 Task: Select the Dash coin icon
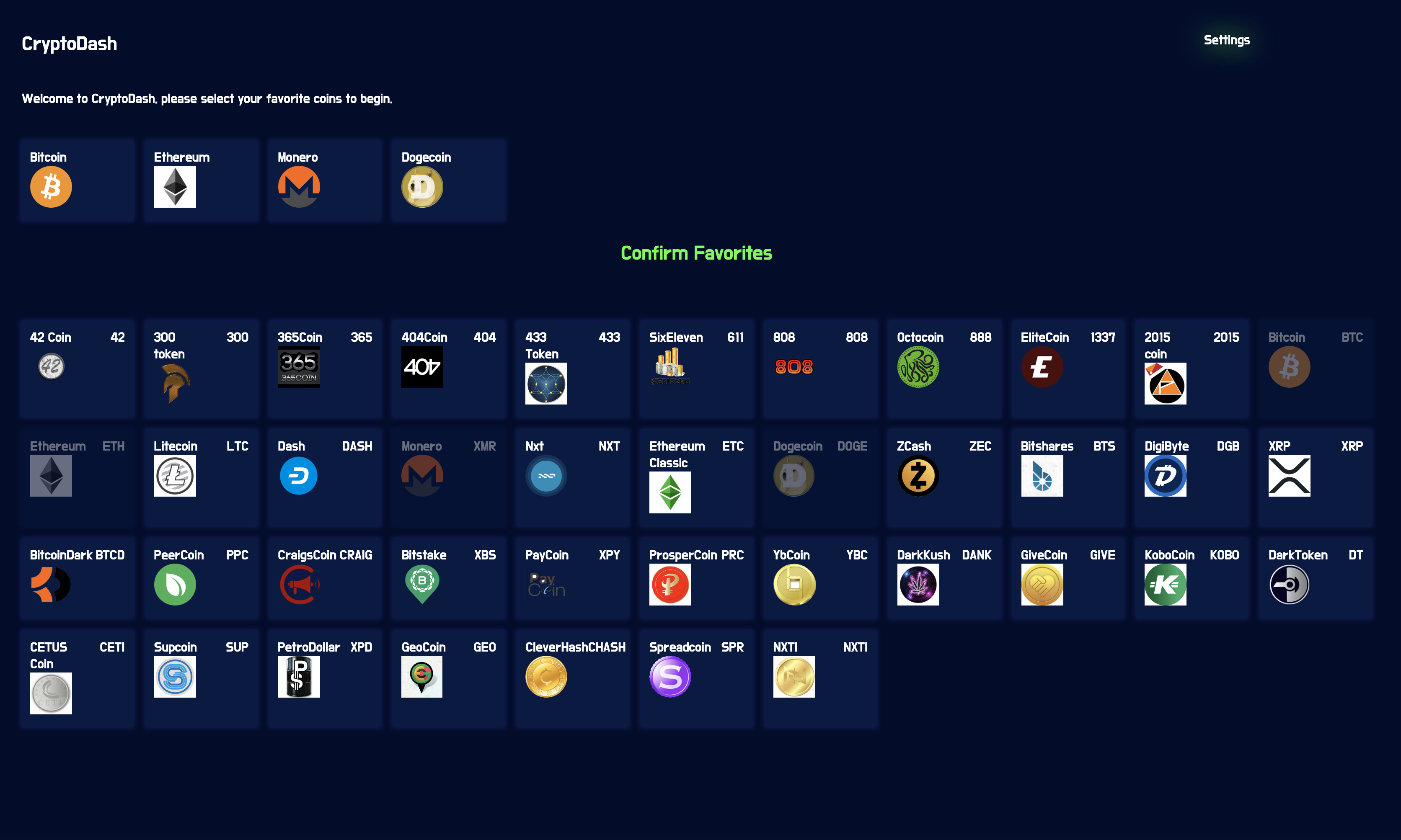click(299, 475)
